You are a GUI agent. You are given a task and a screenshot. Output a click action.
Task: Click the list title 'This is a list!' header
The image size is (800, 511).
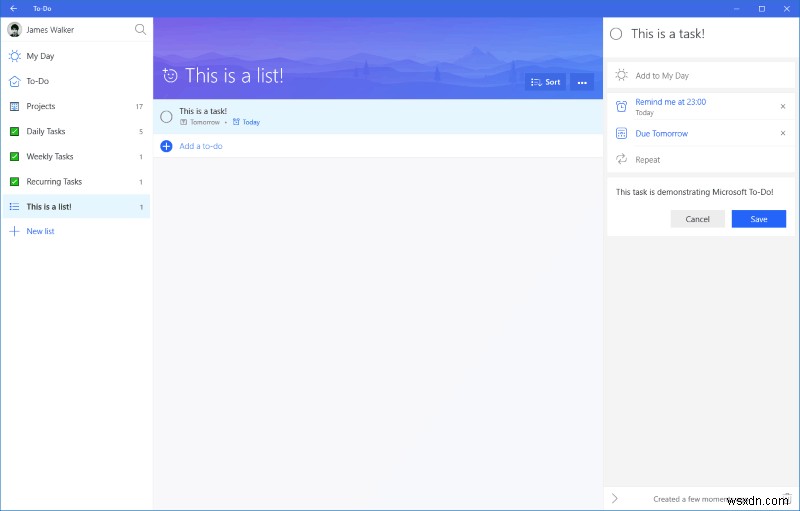point(234,75)
